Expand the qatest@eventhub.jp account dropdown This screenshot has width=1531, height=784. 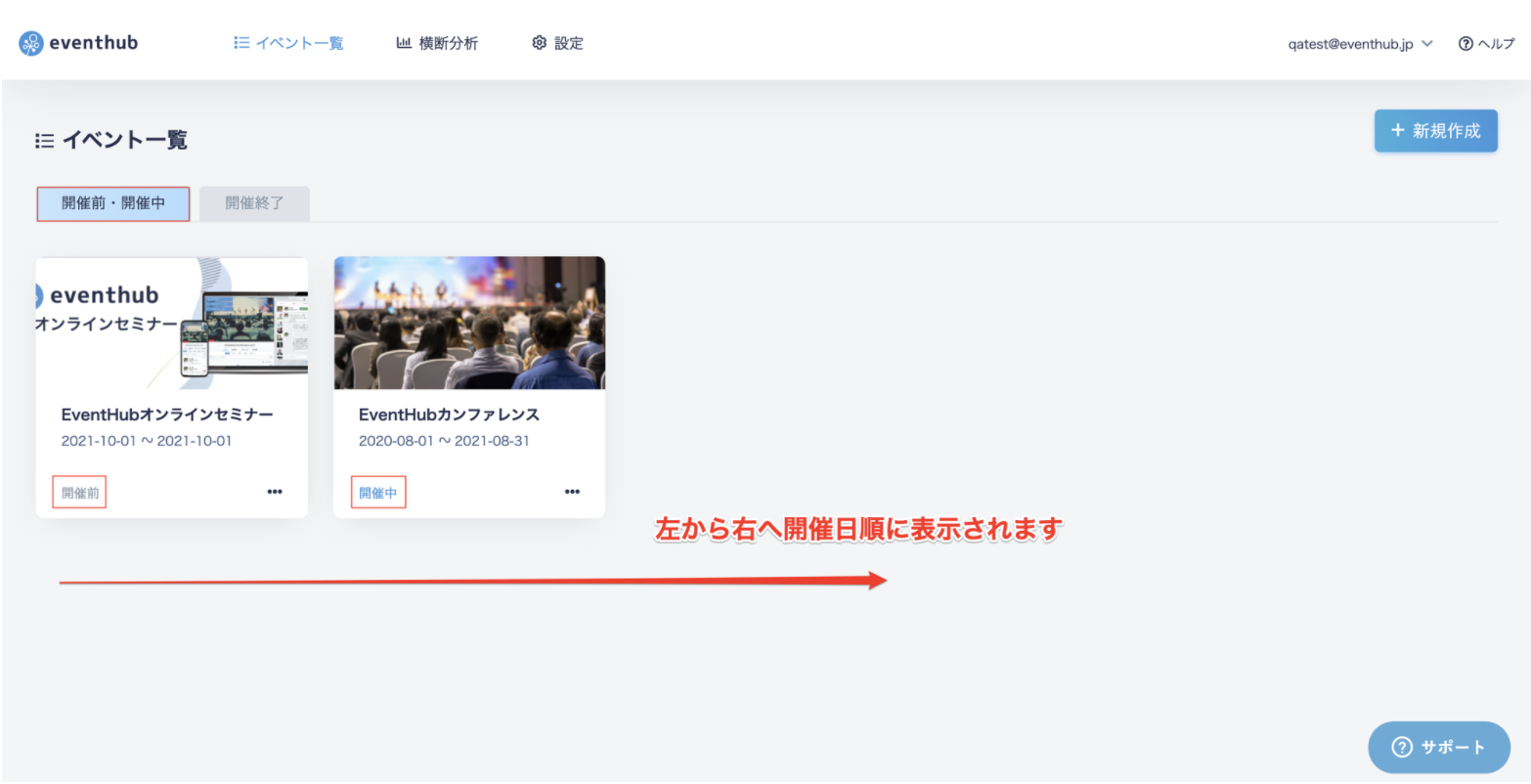click(x=1360, y=44)
